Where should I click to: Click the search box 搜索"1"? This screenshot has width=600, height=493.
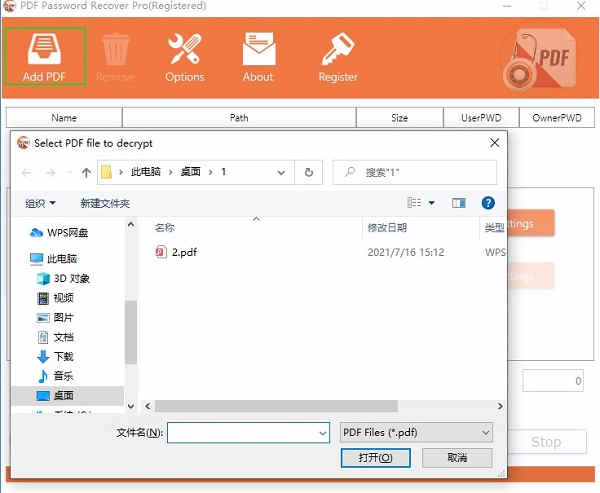coord(415,173)
